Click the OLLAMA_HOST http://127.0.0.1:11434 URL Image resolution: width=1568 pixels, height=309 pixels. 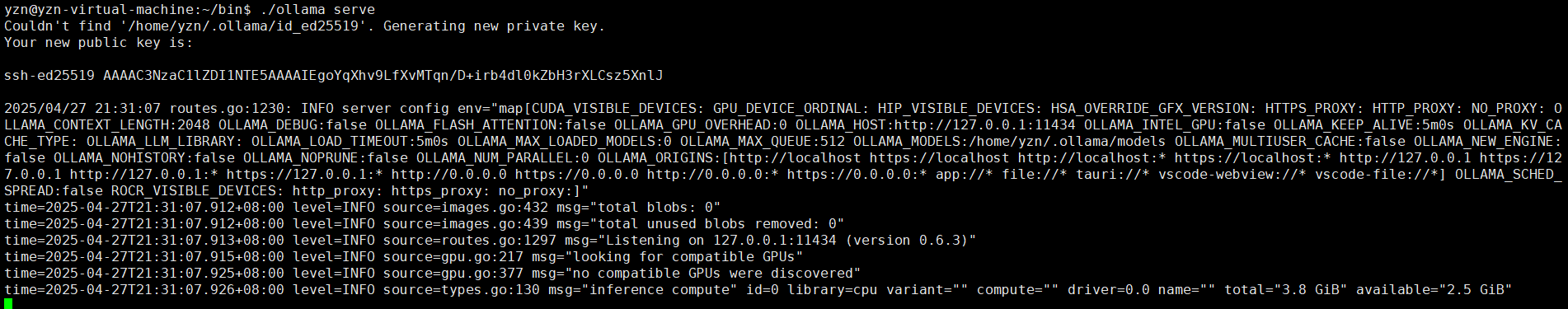tap(985, 125)
